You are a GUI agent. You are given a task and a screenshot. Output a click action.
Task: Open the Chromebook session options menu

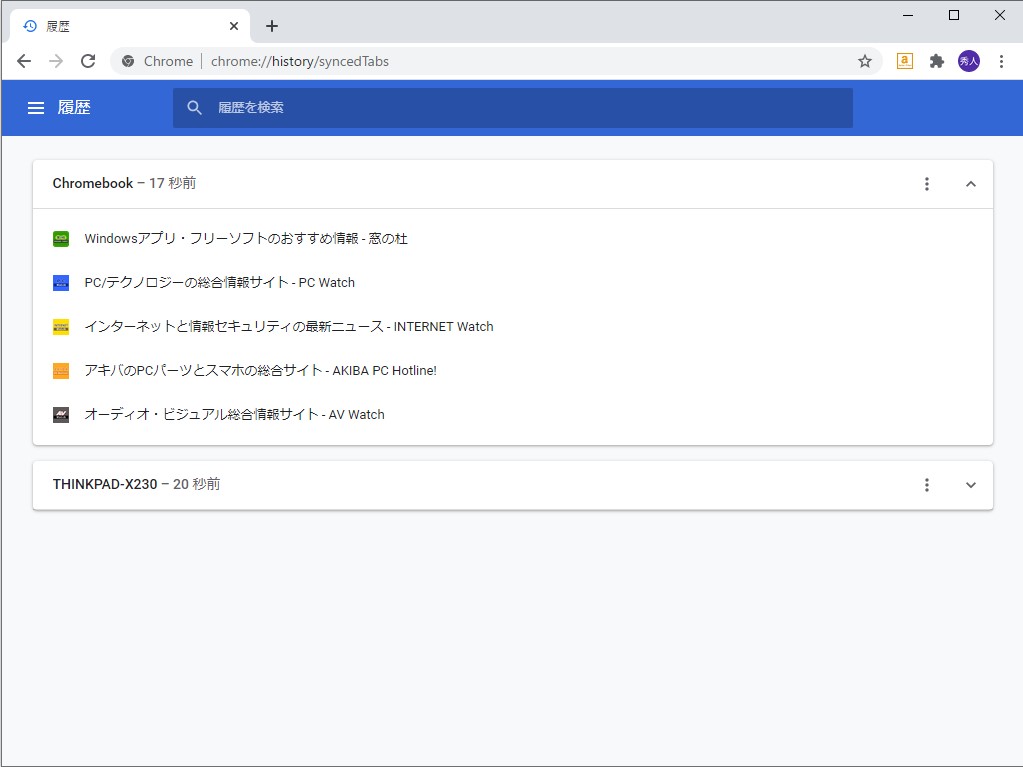pyautogui.click(x=927, y=184)
